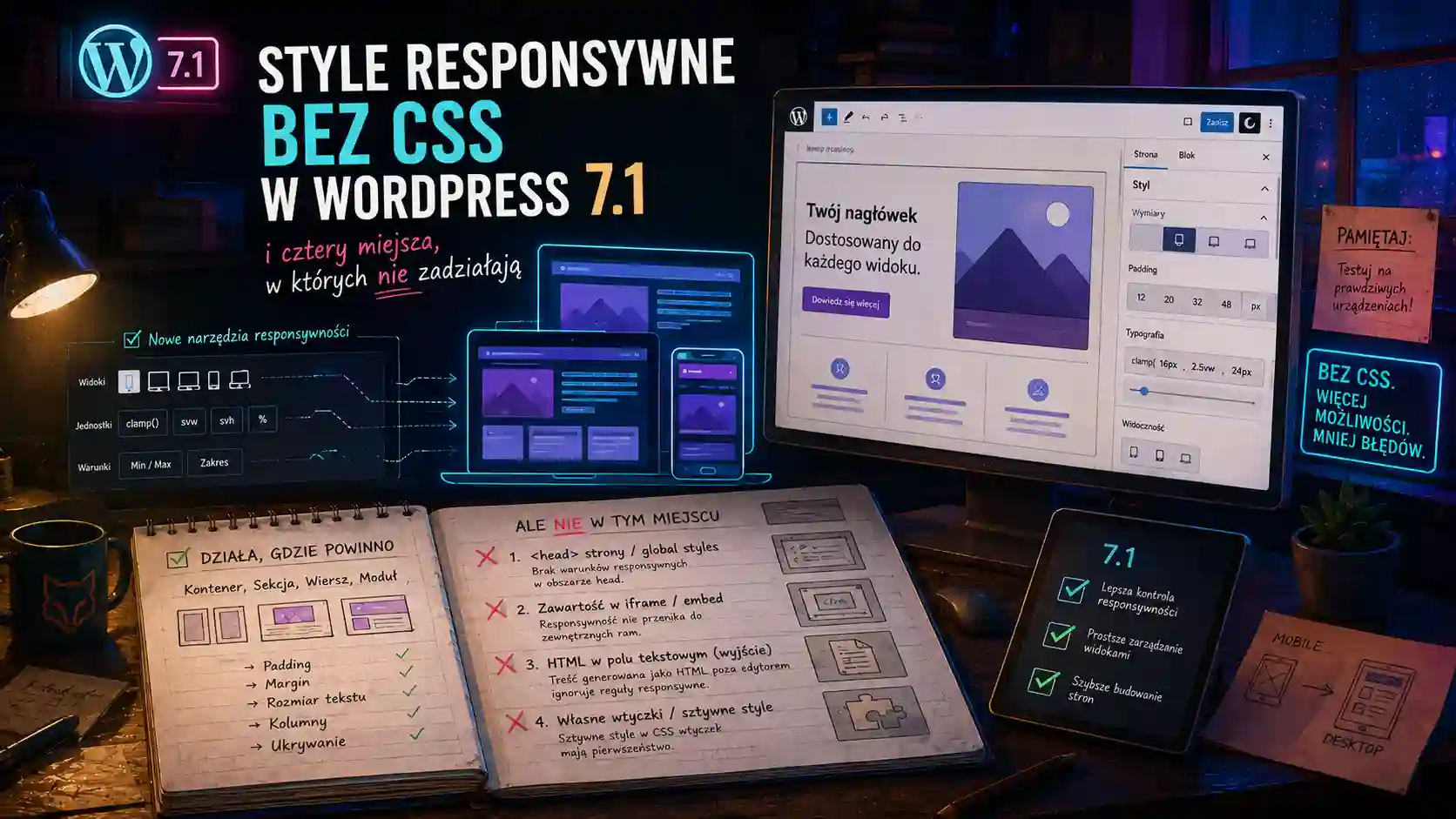Viewport: 1456px width, 819px height.
Task: Choose the clamp() unit option
Action: coord(142,423)
